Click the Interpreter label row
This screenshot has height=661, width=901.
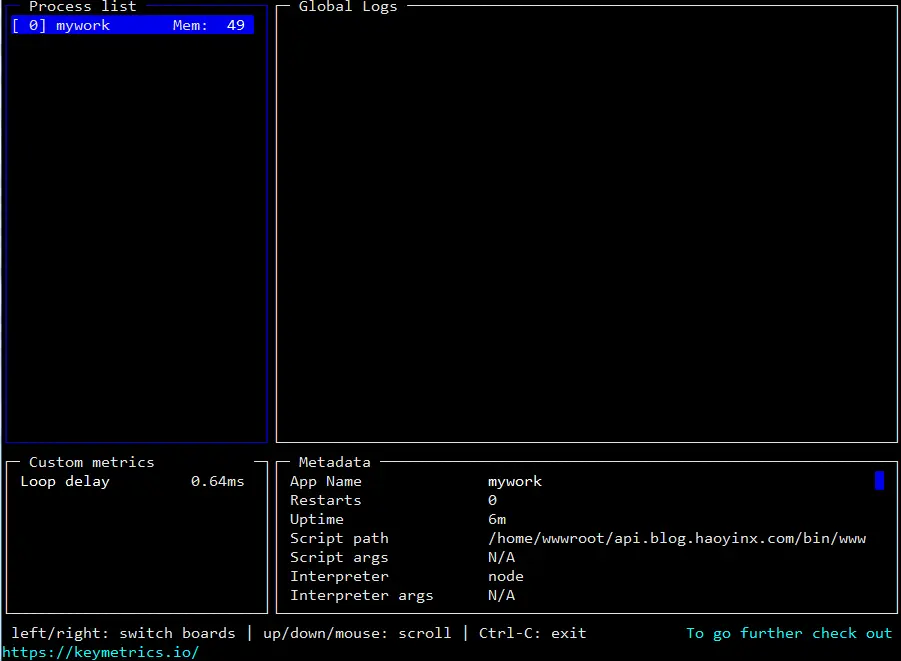coord(339,577)
